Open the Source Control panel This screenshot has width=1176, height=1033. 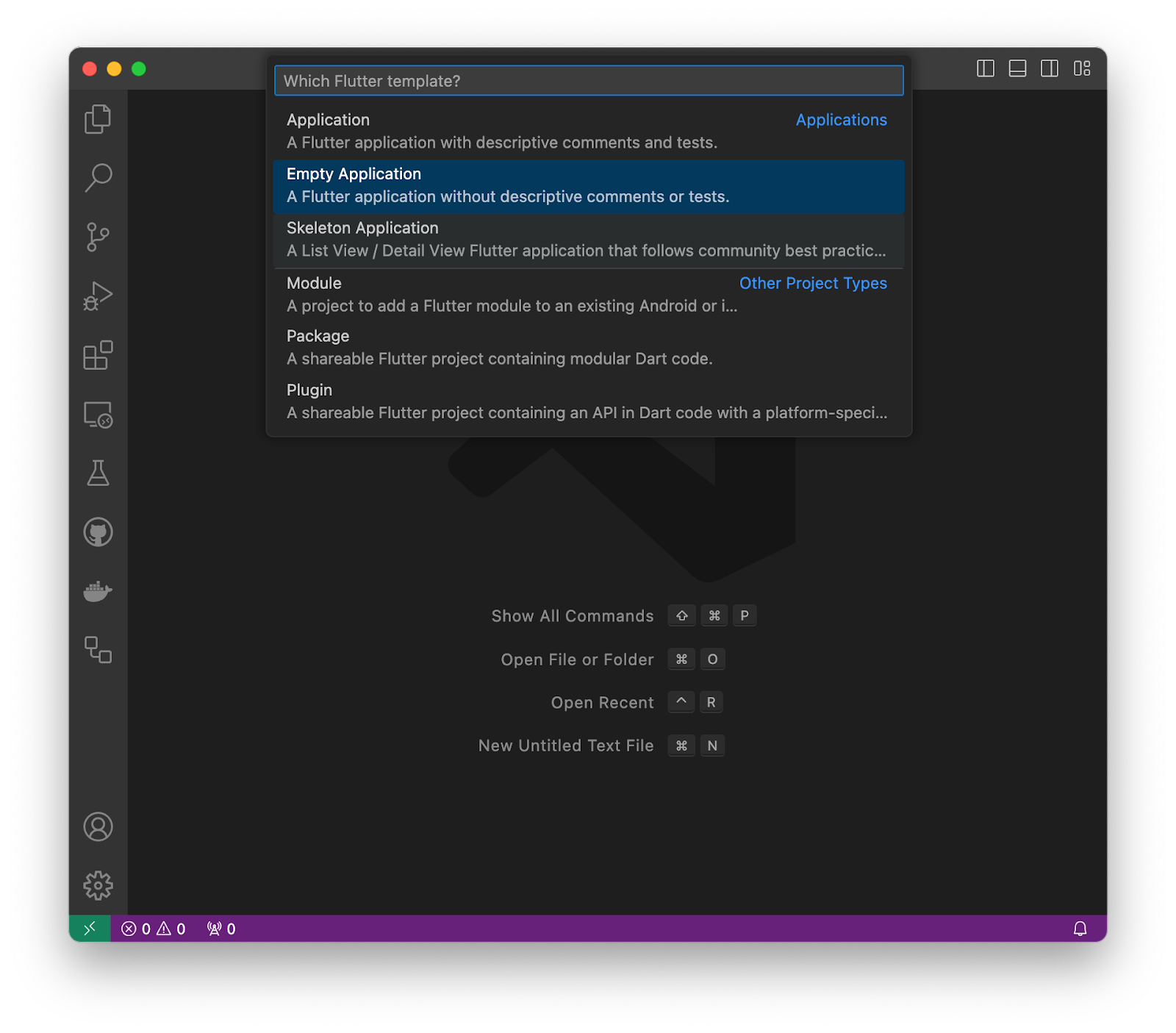click(98, 237)
